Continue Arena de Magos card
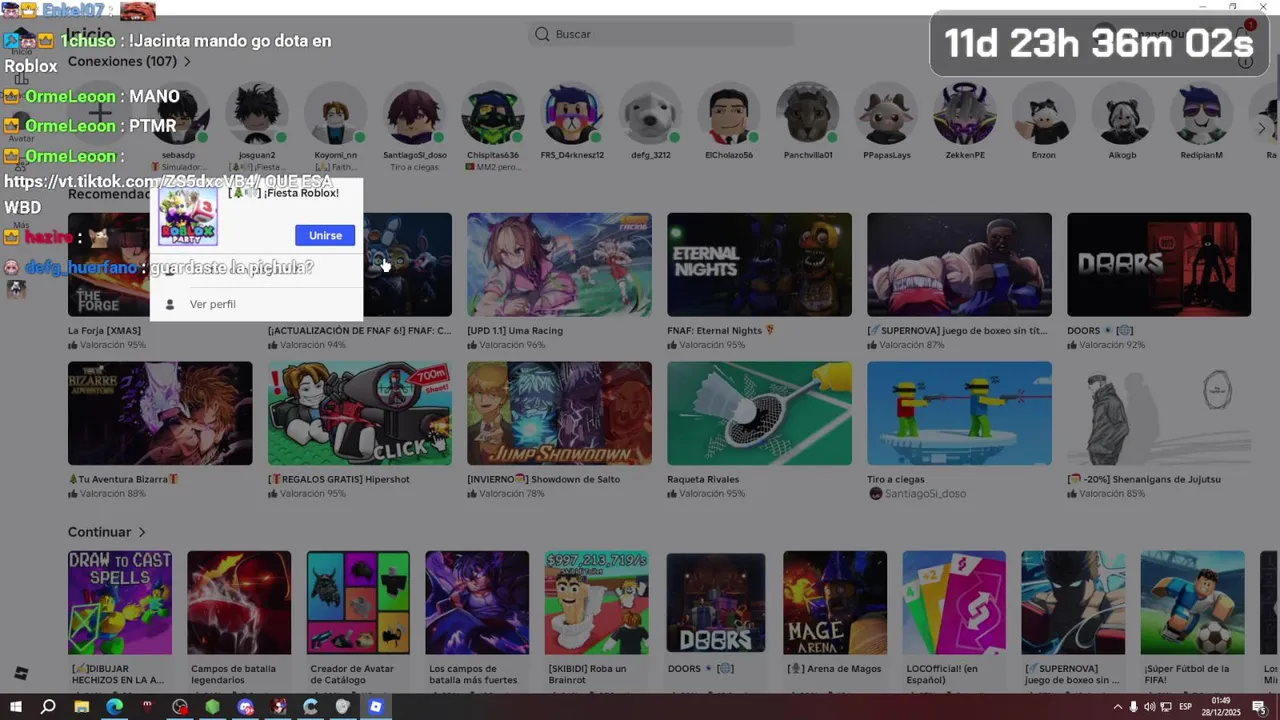1280x720 pixels. (835, 602)
